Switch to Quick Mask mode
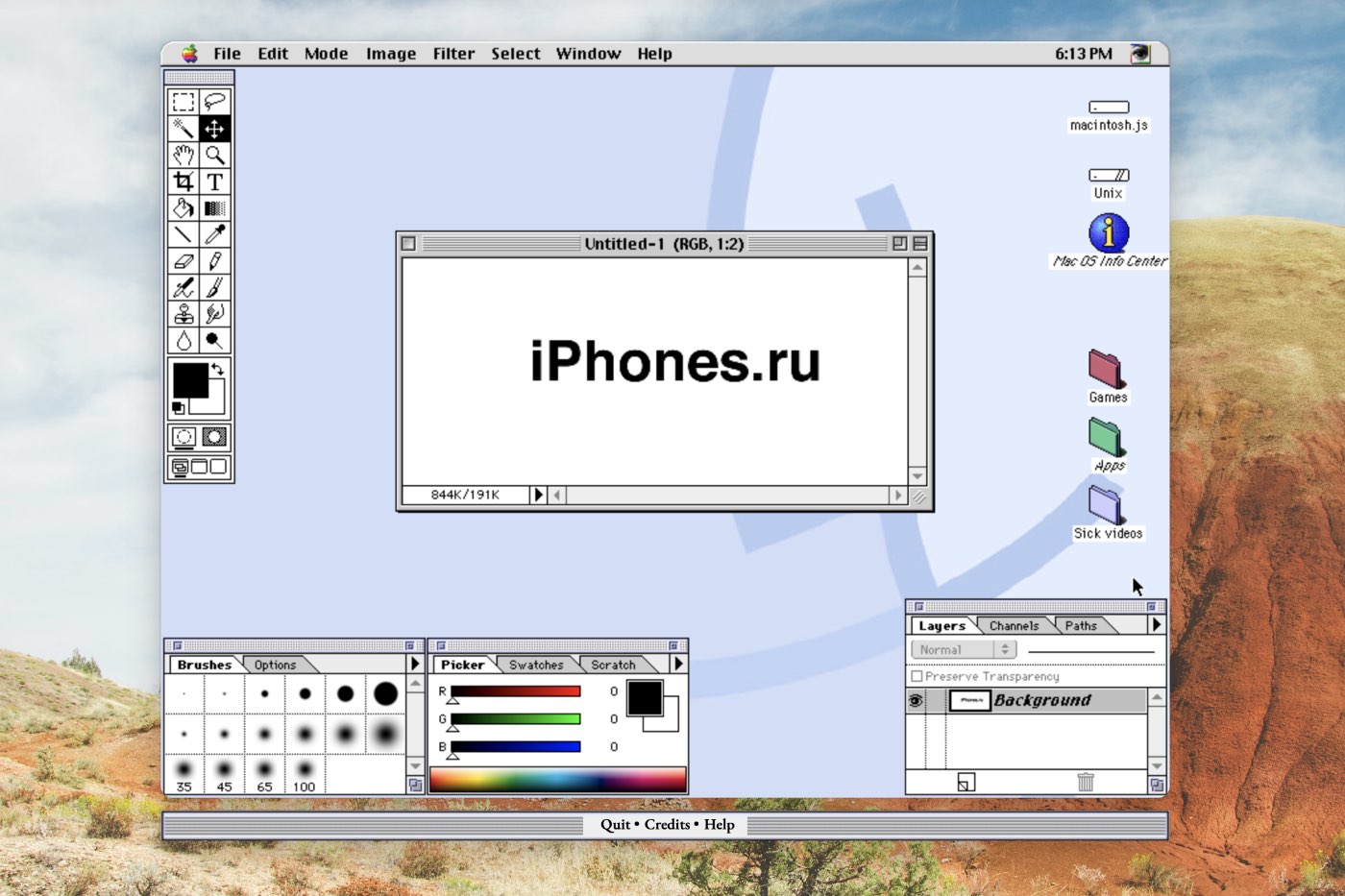This screenshot has width=1345, height=896. (x=215, y=438)
